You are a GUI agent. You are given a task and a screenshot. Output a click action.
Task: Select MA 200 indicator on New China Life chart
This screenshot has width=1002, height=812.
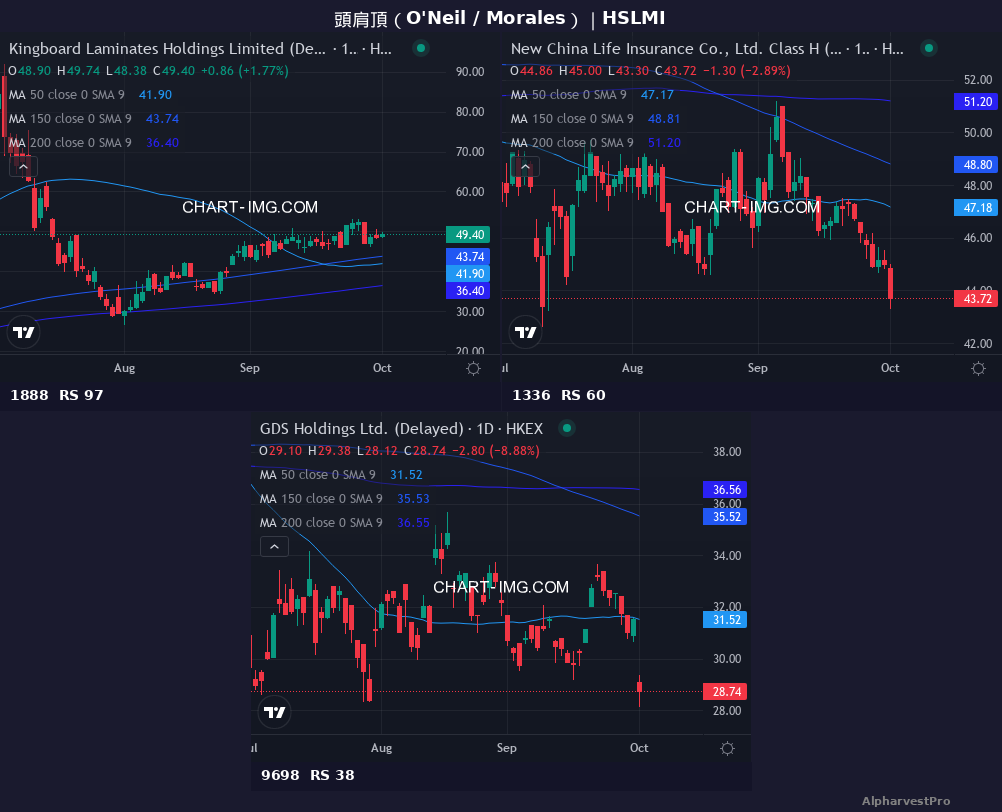tap(595, 142)
